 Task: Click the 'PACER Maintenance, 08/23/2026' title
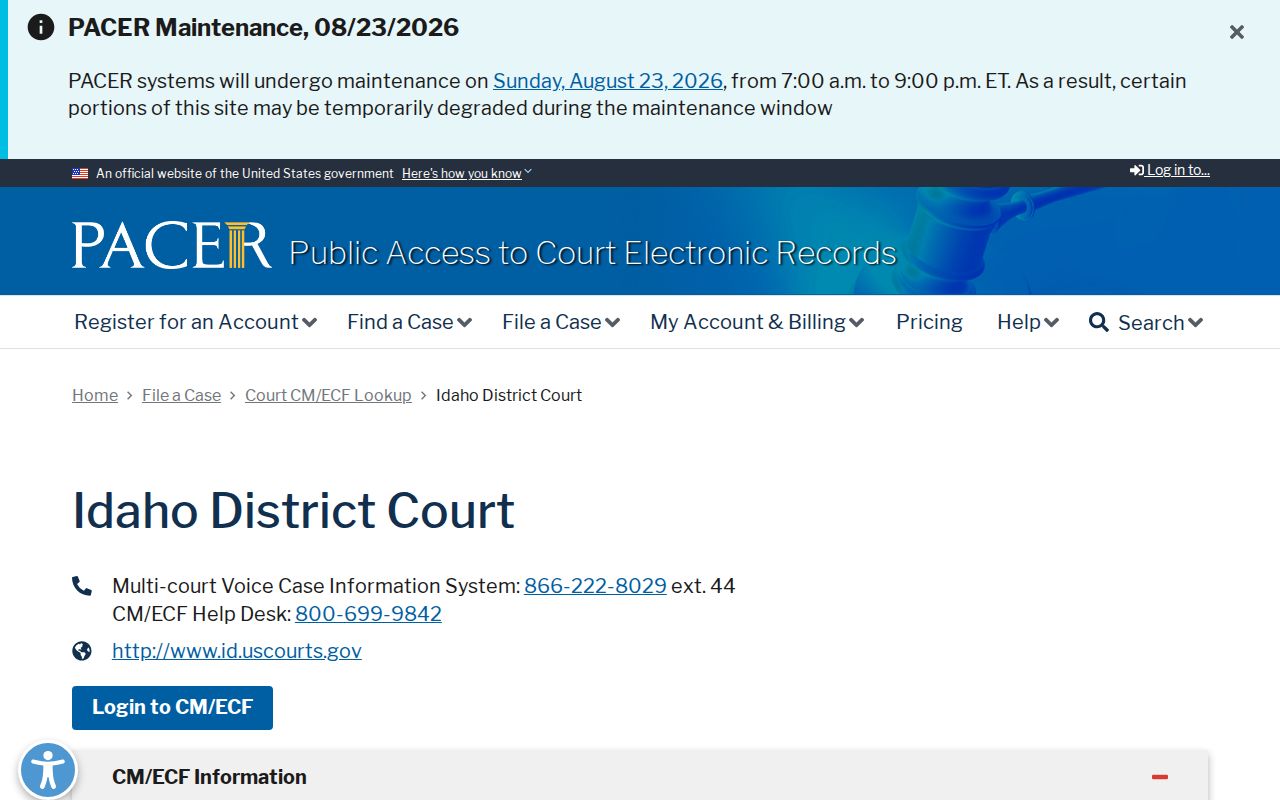pyautogui.click(x=263, y=27)
